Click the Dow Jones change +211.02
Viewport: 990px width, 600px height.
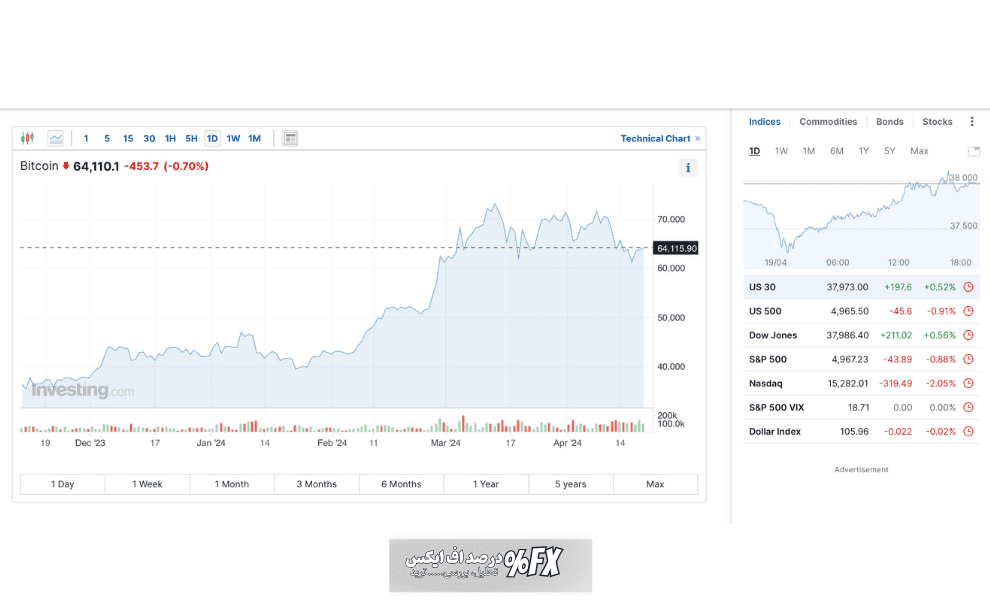(896, 335)
